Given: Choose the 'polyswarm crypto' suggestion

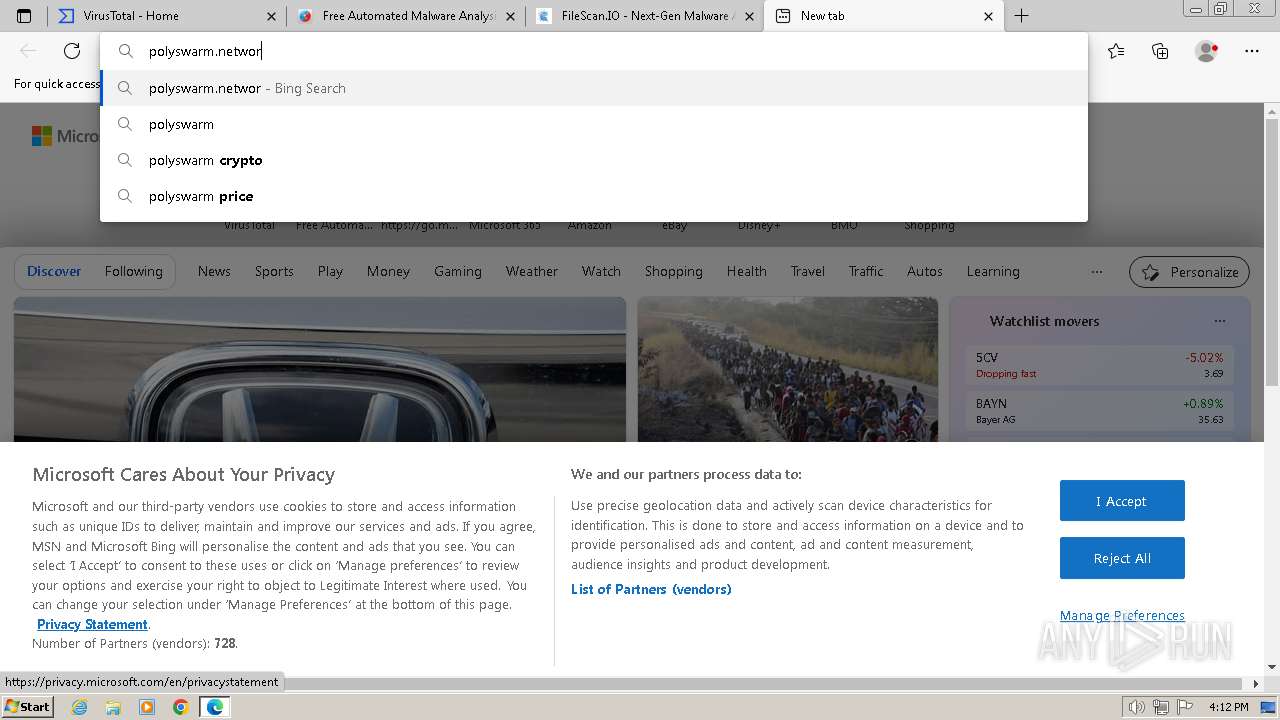Looking at the screenshot, I should (x=594, y=160).
